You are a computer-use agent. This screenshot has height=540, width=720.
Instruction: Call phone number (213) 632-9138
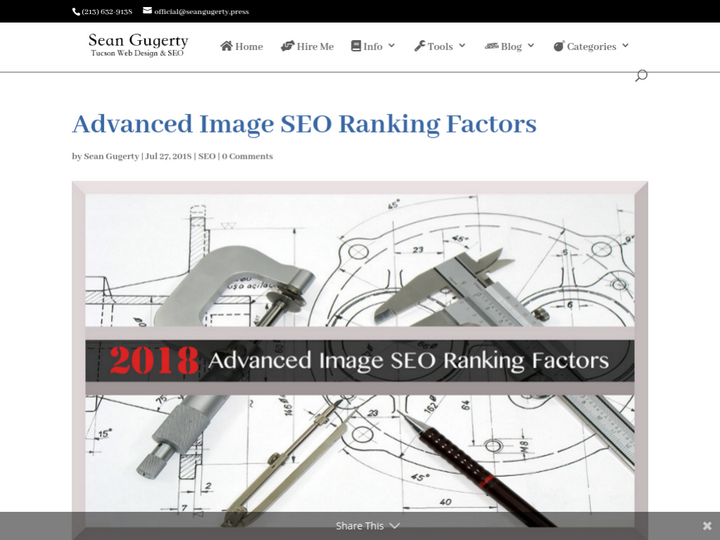[107, 11]
